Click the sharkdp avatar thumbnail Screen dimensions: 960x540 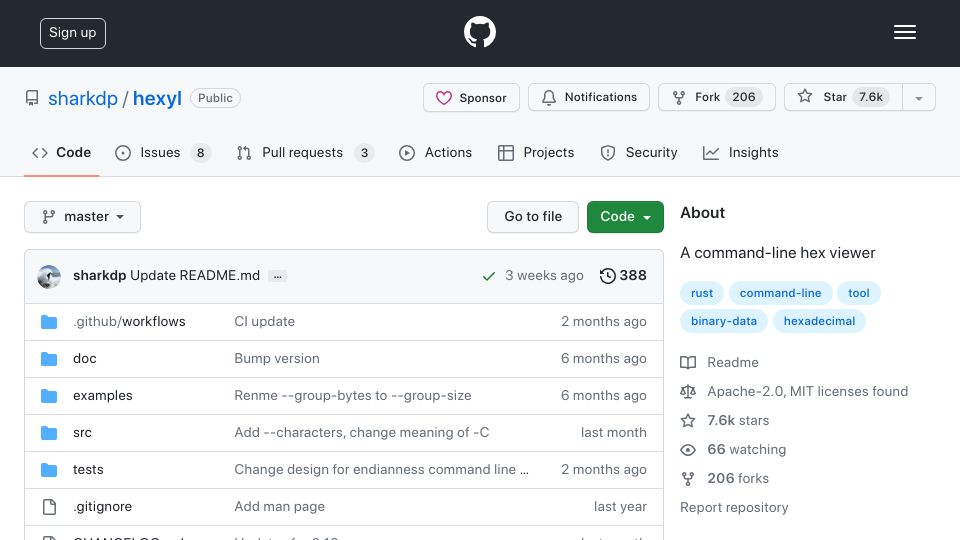(49, 277)
